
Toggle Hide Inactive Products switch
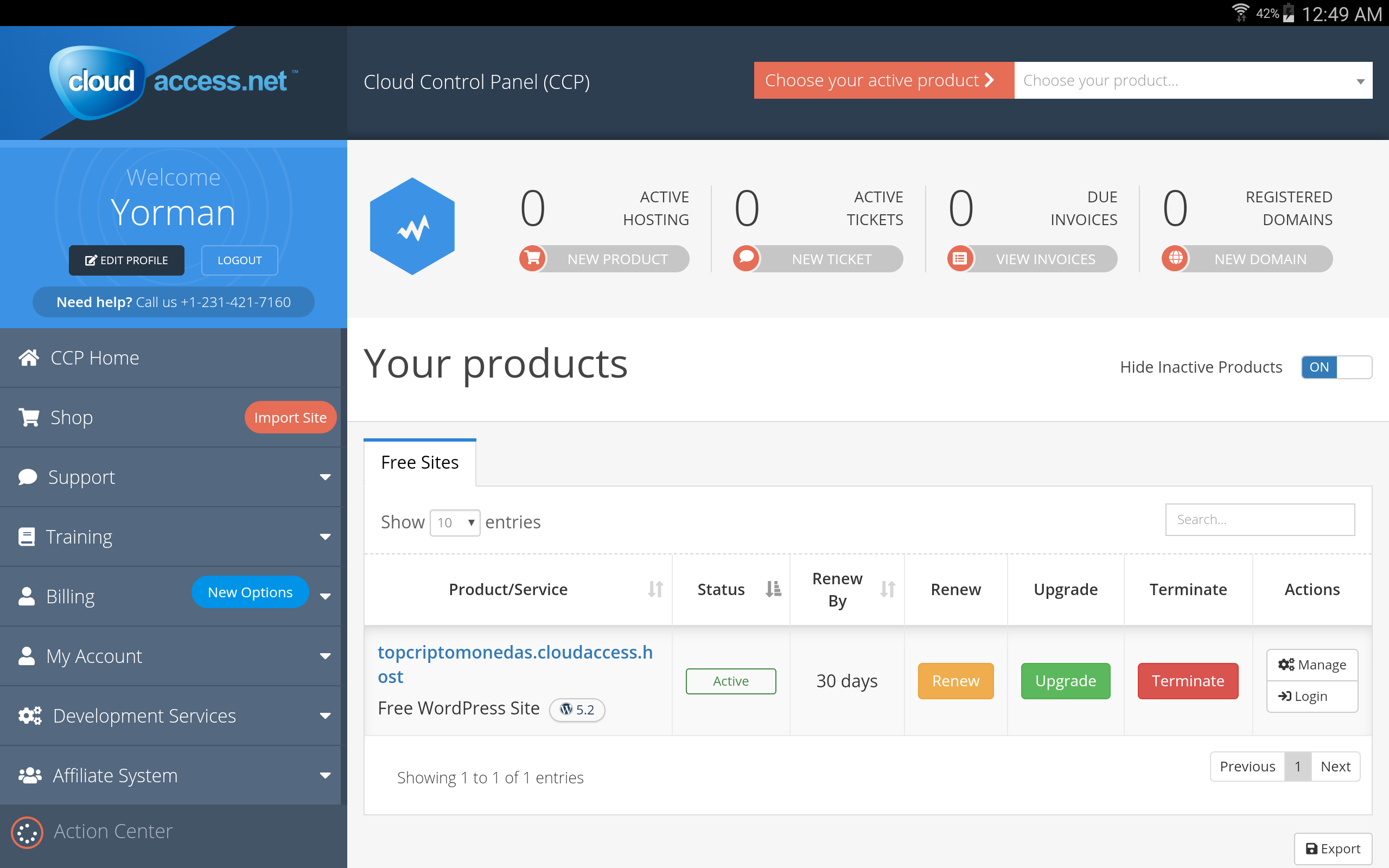1336,367
